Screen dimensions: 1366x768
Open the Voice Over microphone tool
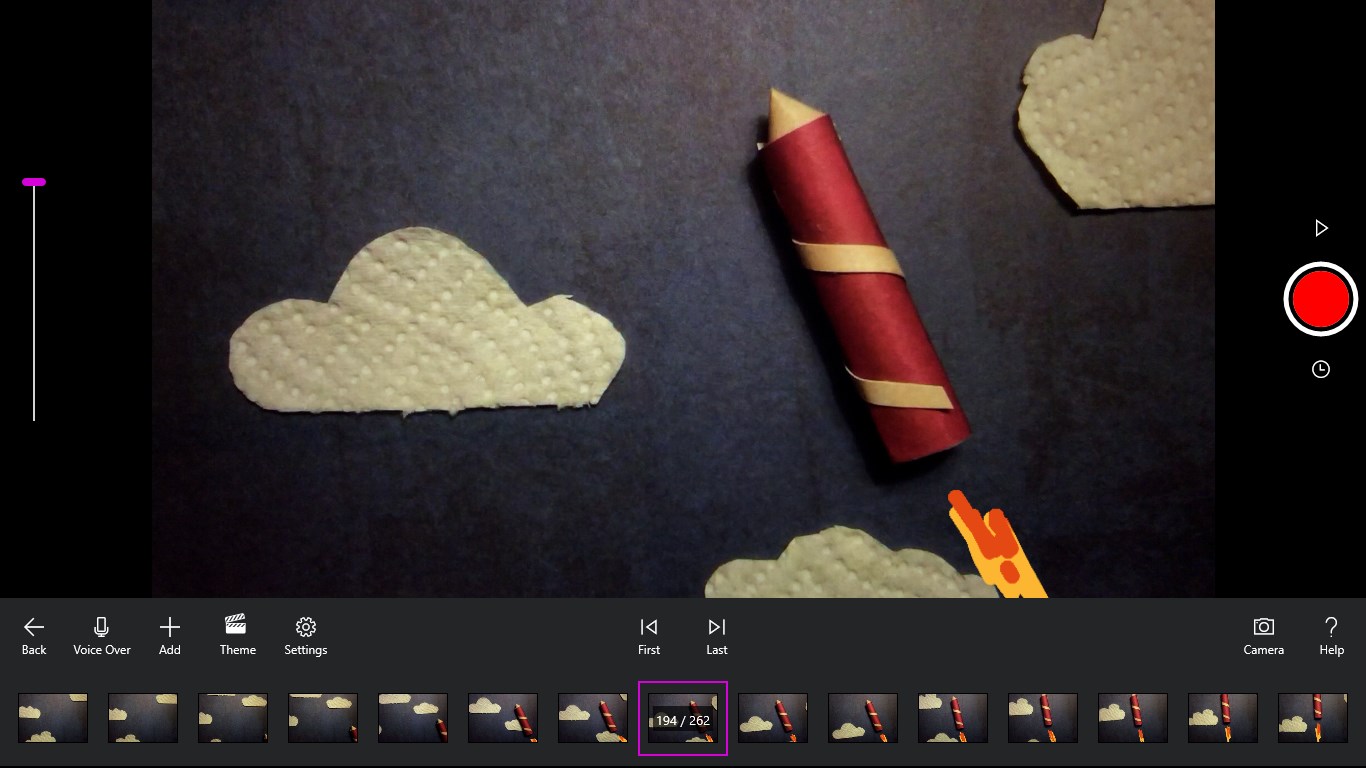point(102,636)
